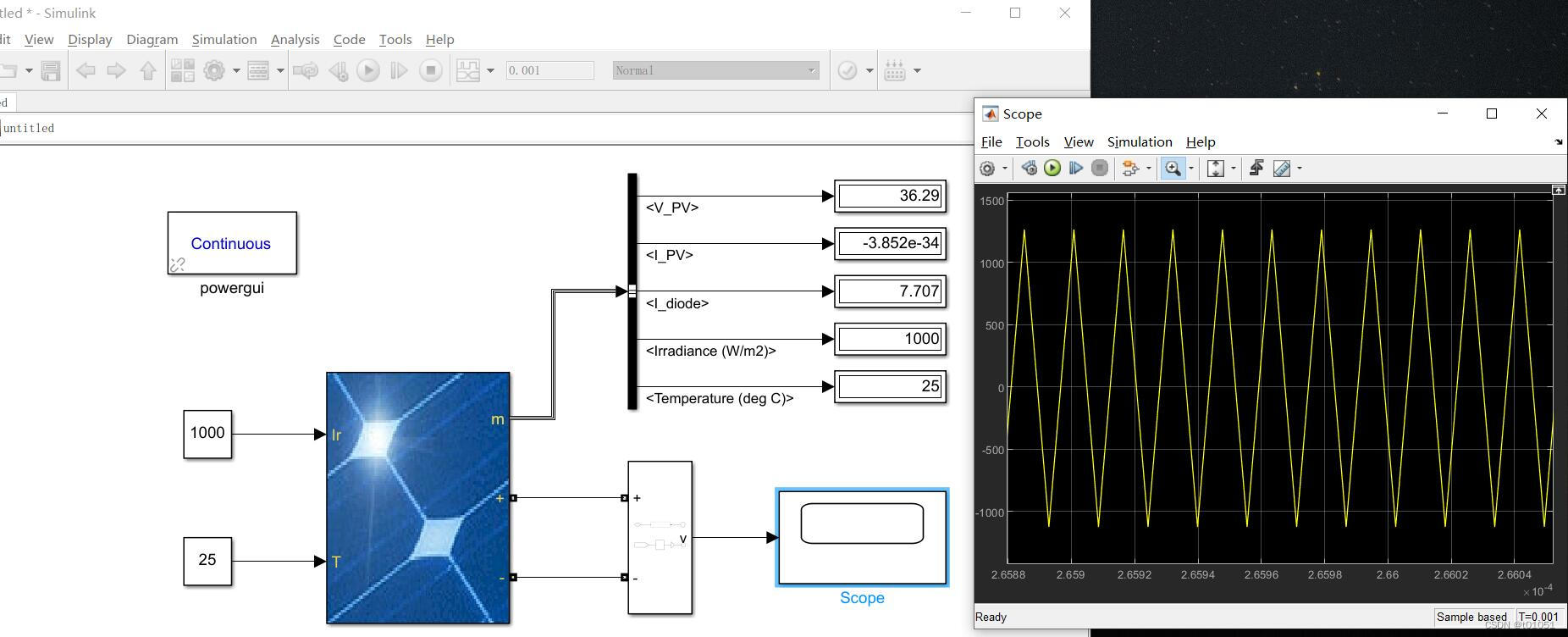Click Highlight Simulink Block icon in Scope
Image resolution: width=1568 pixels, height=637 pixels.
point(1130,169)
